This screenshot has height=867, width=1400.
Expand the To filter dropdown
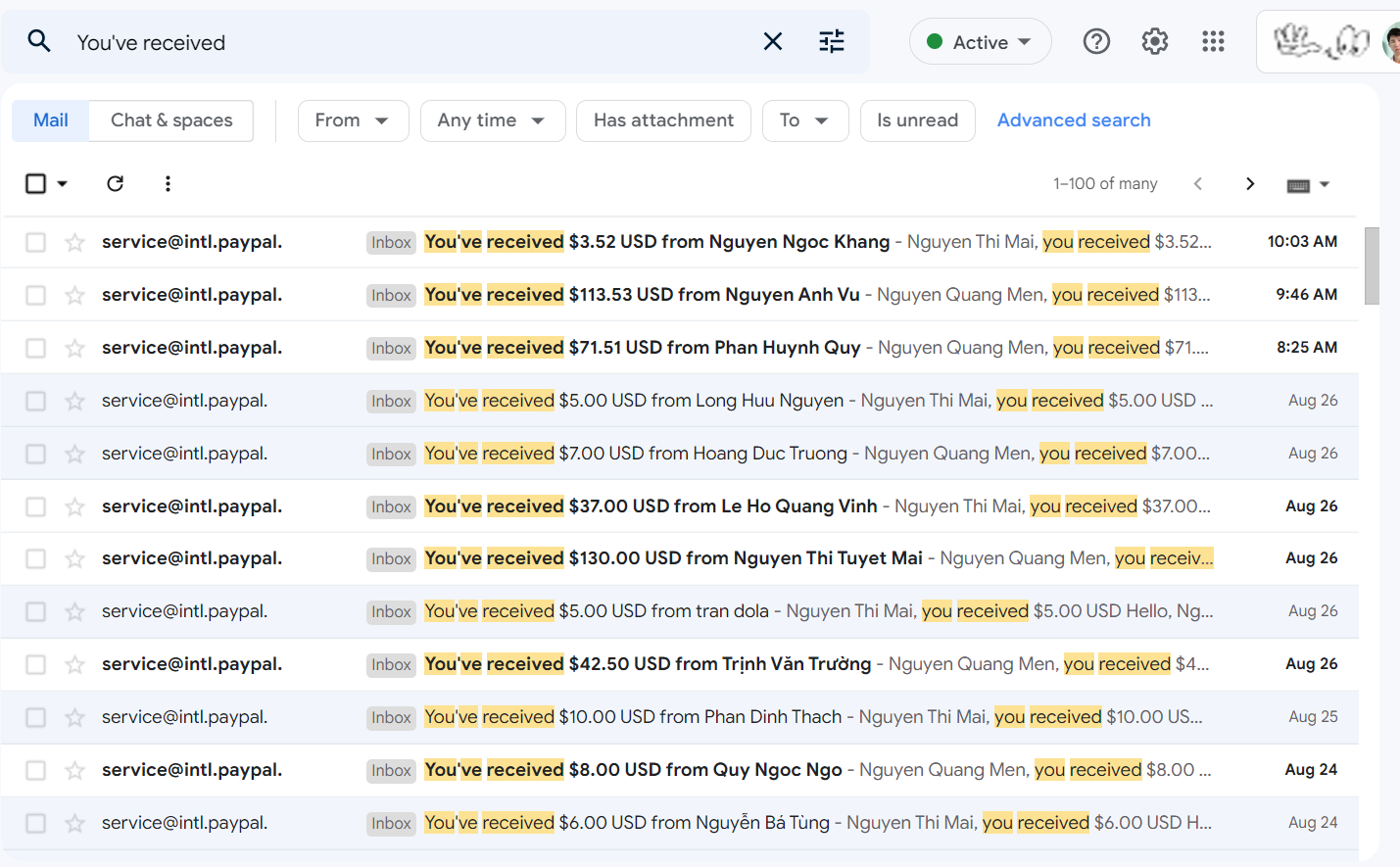click(x=805, y=120)
